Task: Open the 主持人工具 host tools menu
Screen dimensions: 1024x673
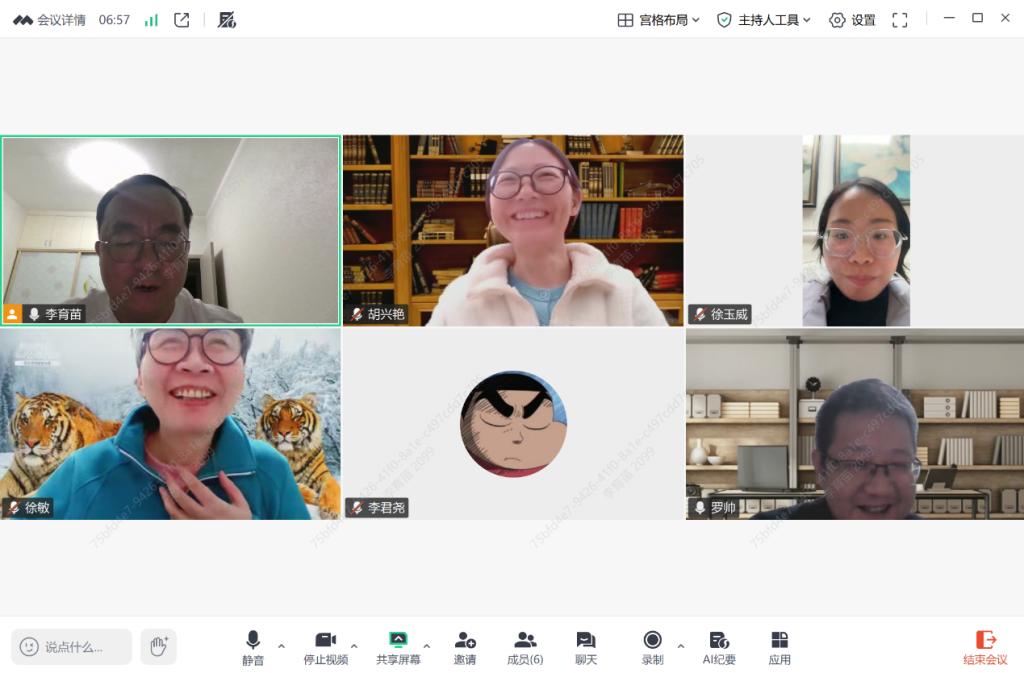Action: pyautogui.click(x=765, y=20)
